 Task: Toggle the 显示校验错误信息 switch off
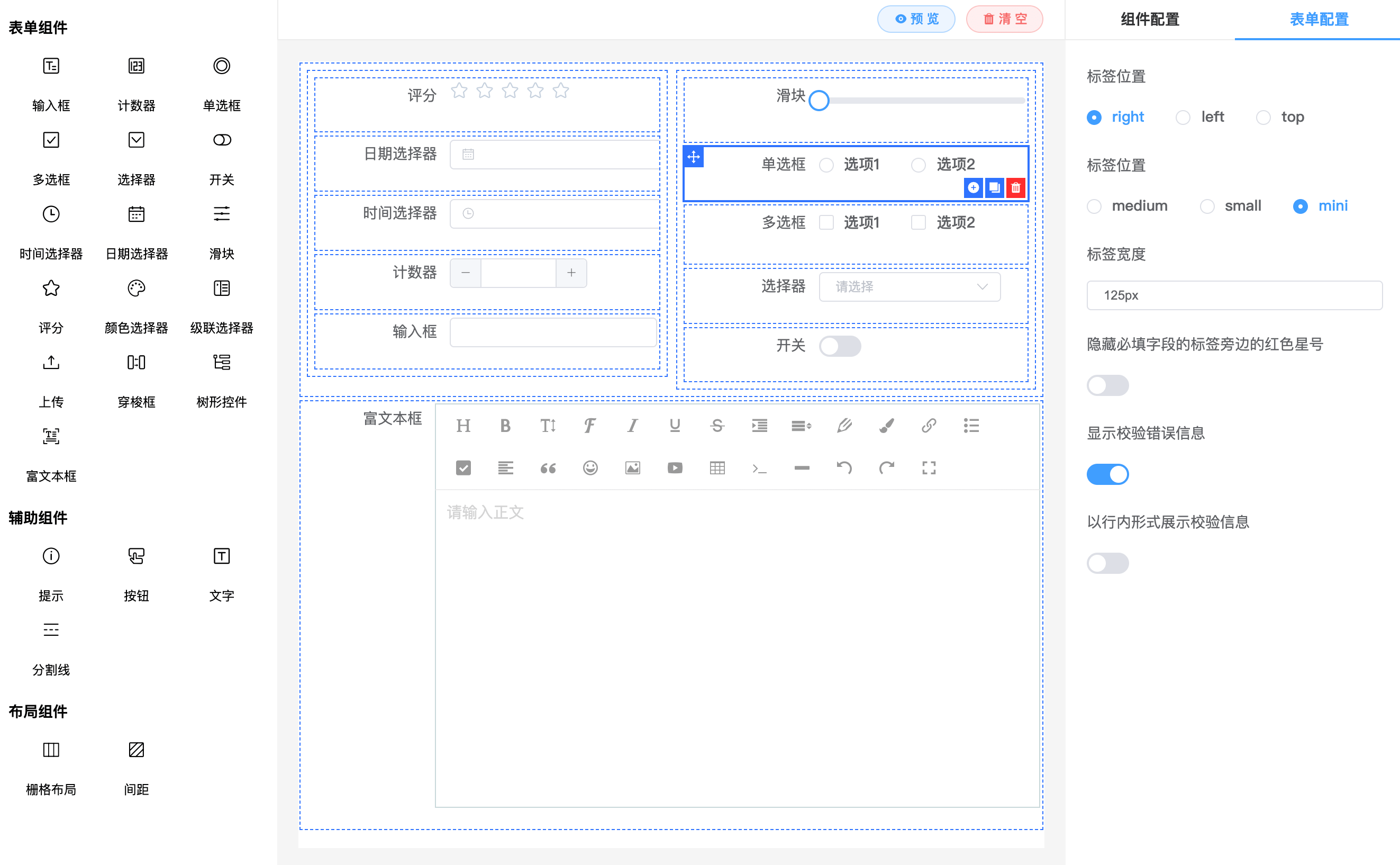pyautogui.click(x=1107, y=474)
